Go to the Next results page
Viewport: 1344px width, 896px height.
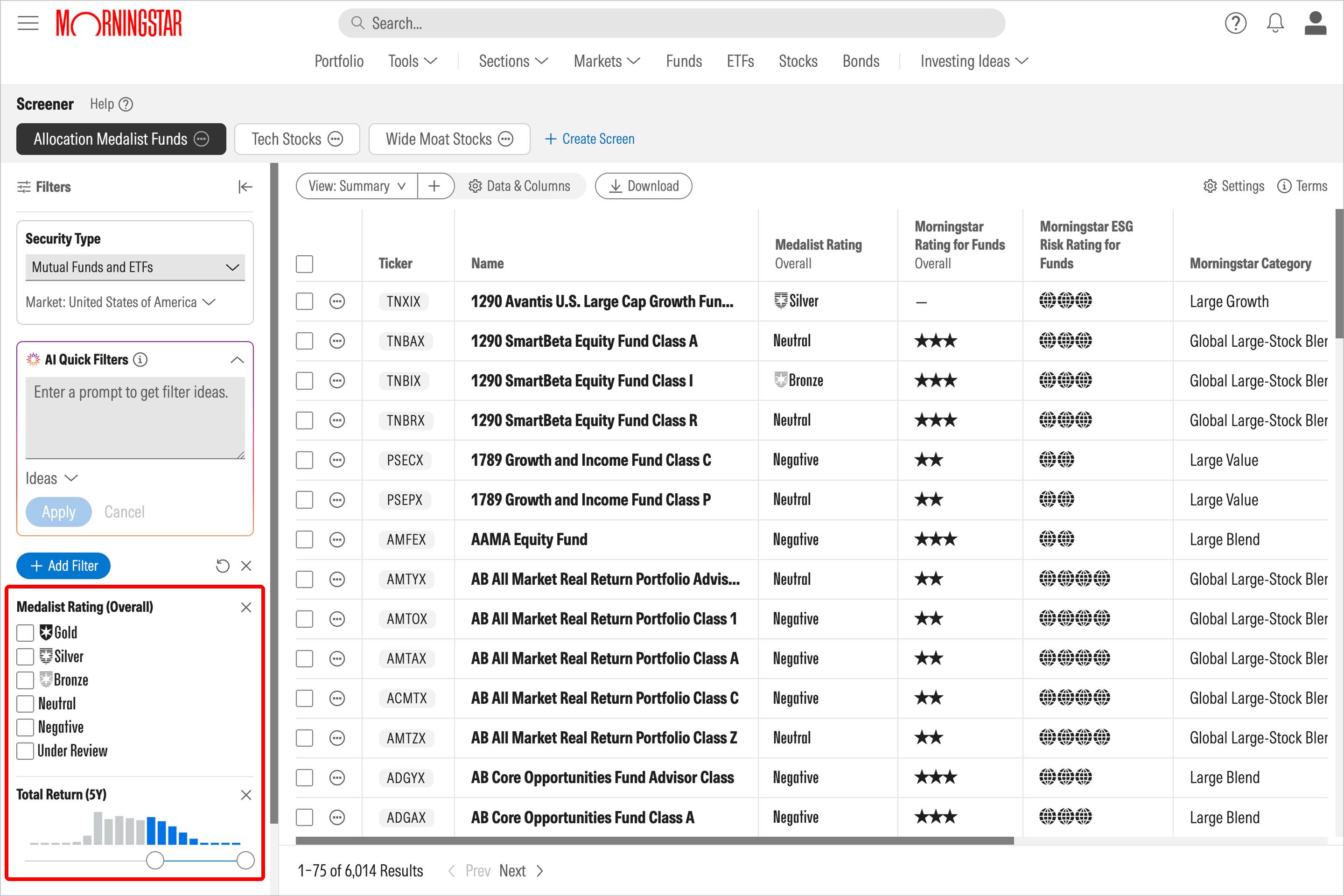(521, 871)
